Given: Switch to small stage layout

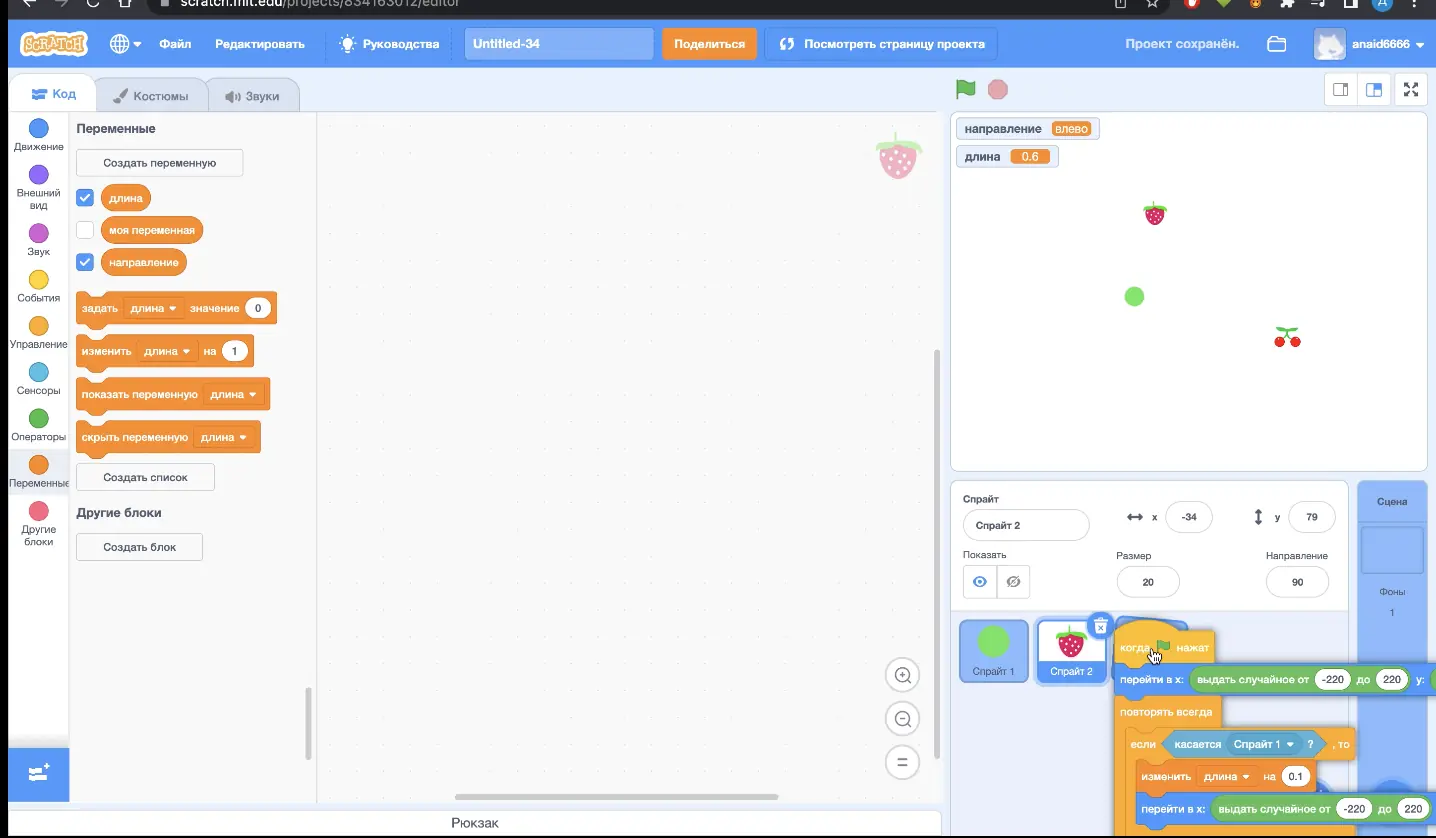Looking at the screenshot, I should pyautogui.click(x=1340, y=89).
